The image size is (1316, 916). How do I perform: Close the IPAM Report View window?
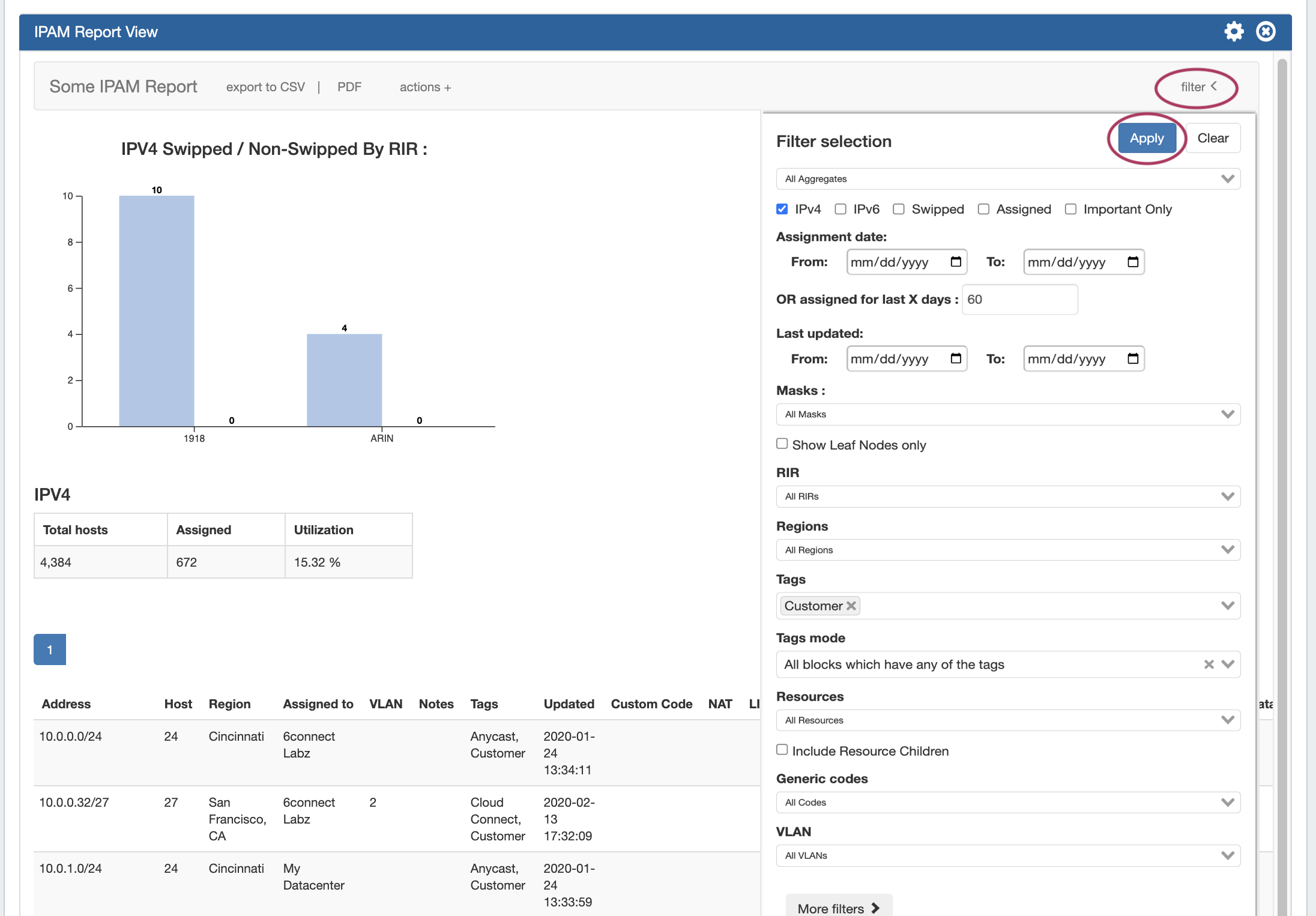point(1266,31)
